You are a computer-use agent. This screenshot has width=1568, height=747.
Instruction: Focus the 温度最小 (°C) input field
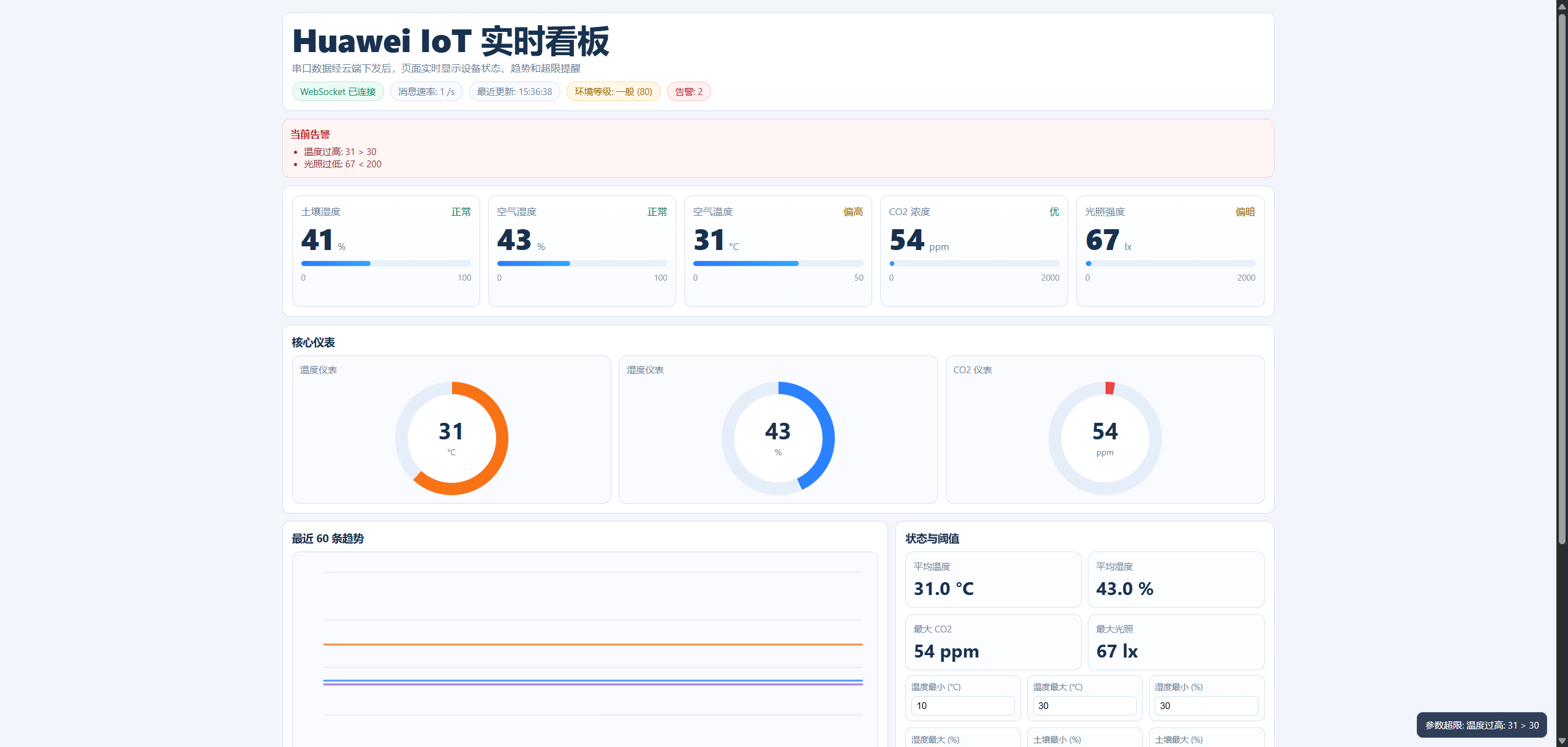coord(962,705)
